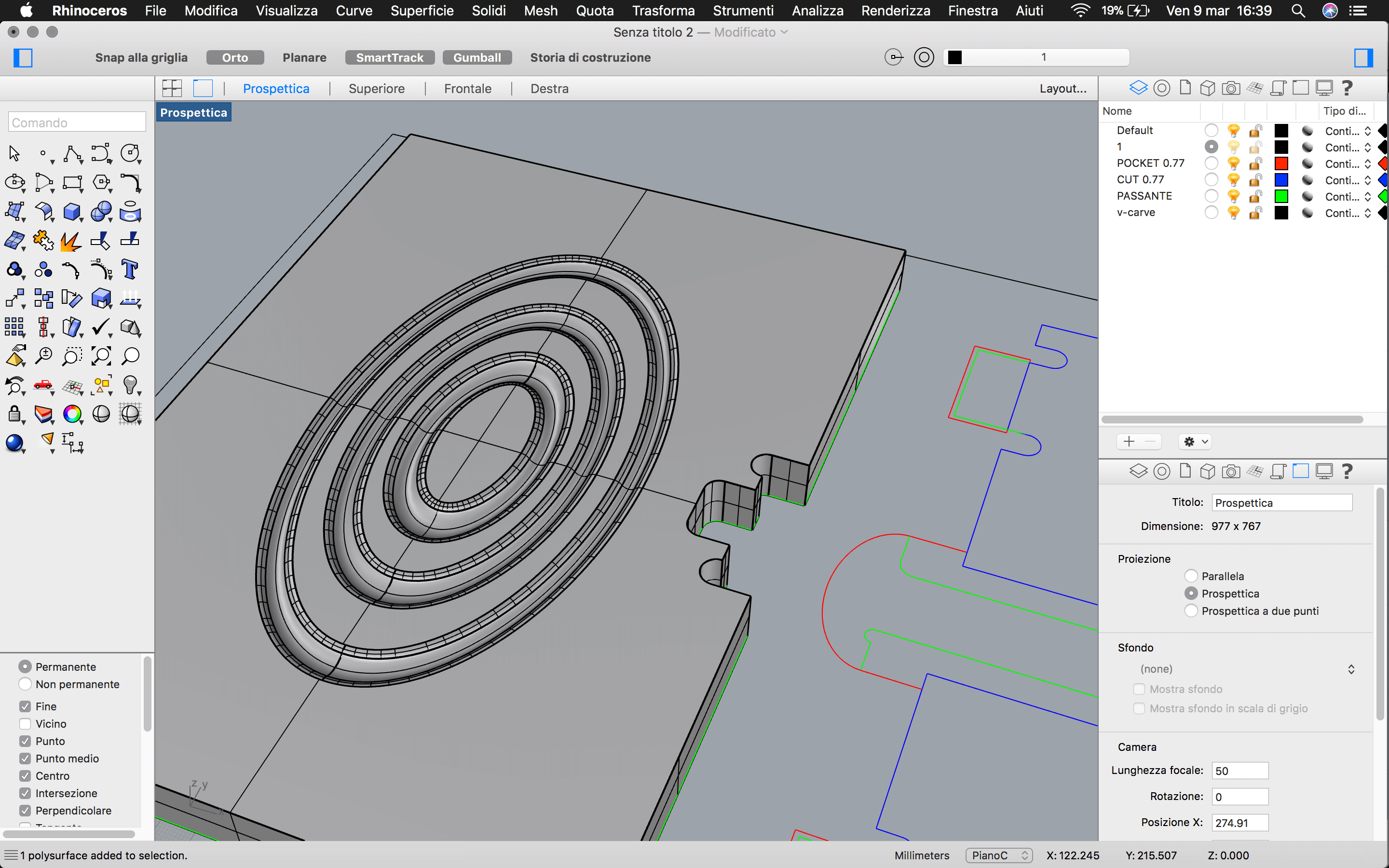Select Prospettica a due punti radio
The height and width of the screenshot is (868, 1389).
click(x=1192, y=611)
